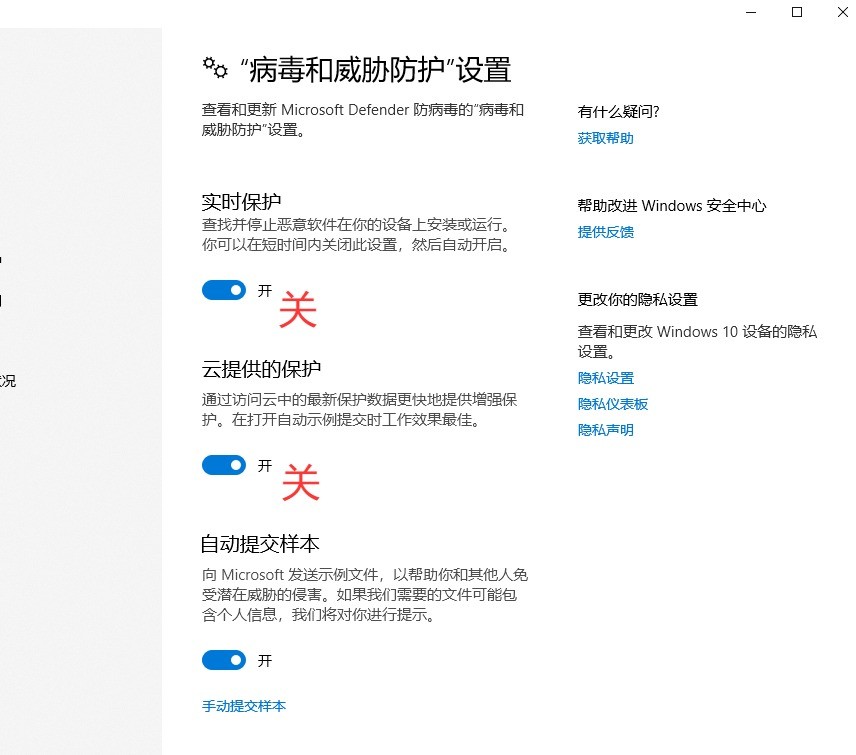
Task: Click the 提供反馈 link
Action: tap(605, 232)
